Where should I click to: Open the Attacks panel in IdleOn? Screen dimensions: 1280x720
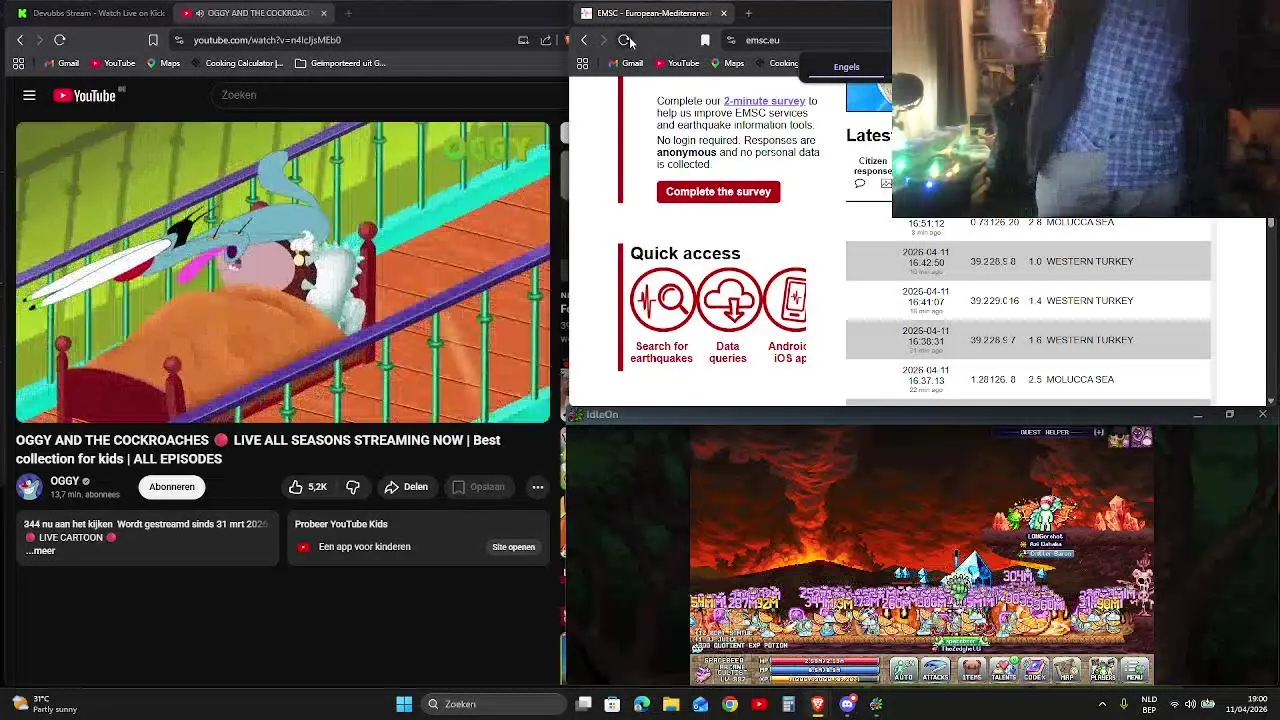coord(936,670)
